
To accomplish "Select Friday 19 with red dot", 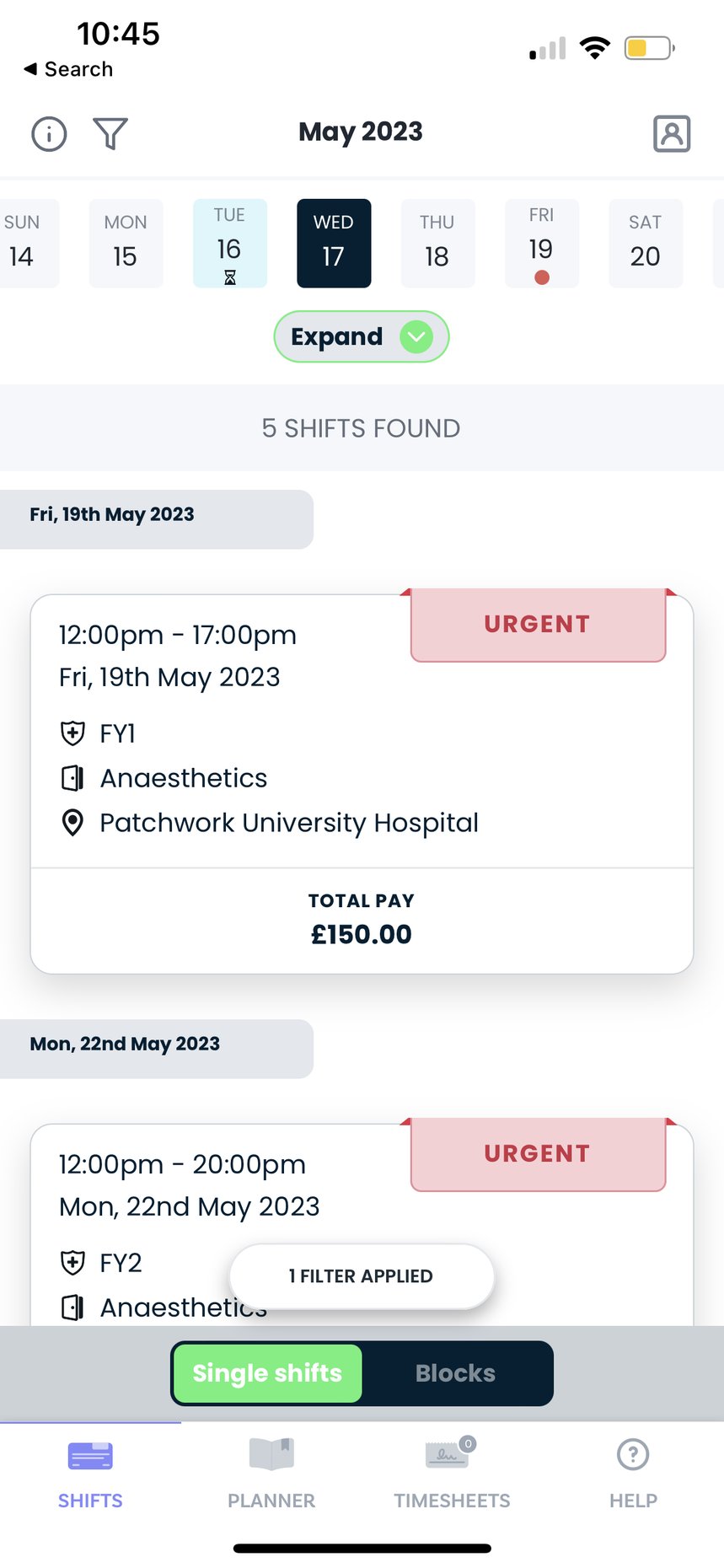I will [541, 244].
